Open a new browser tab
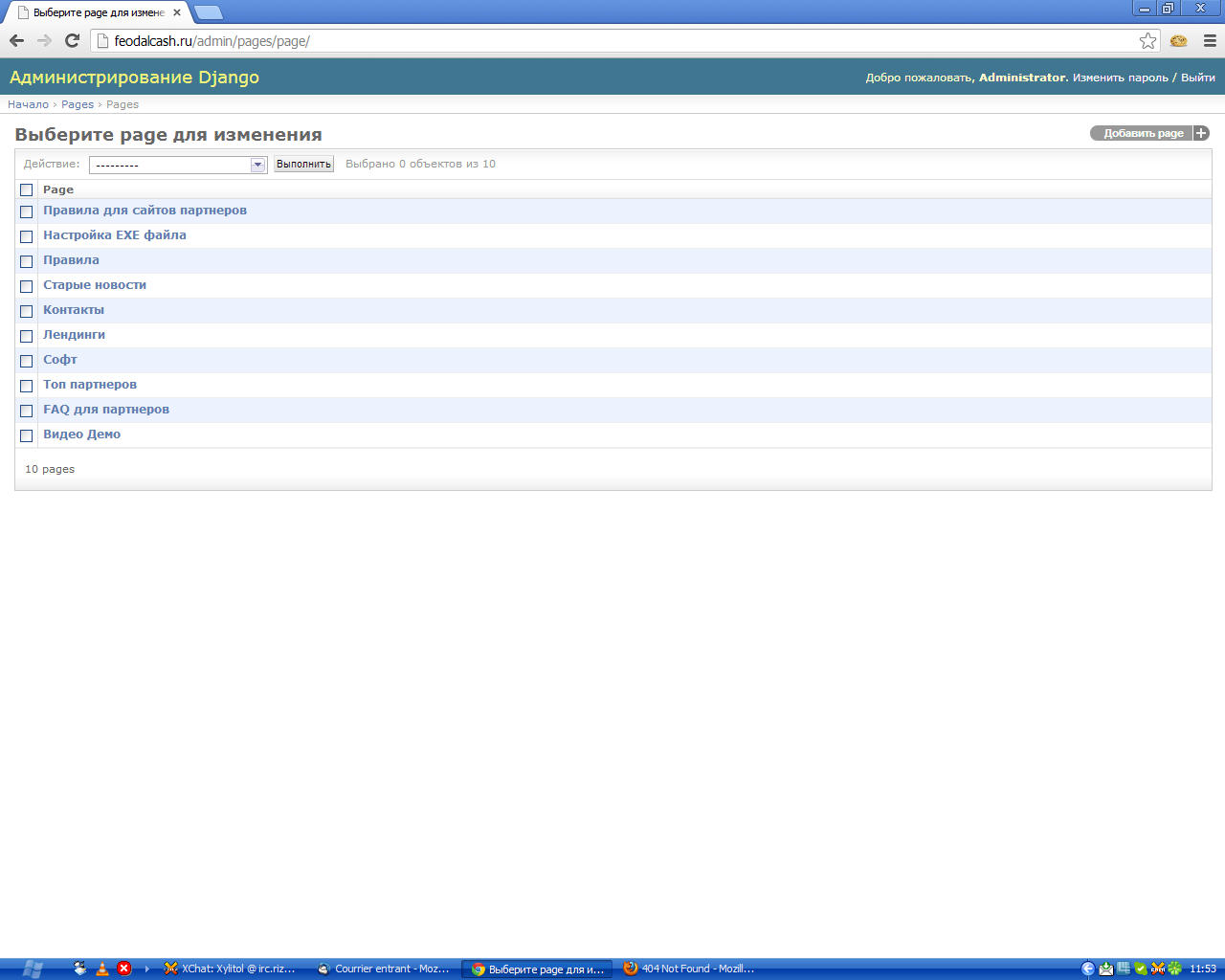The height and width of the screenshot is (980, 1225). tap(209, 12)
